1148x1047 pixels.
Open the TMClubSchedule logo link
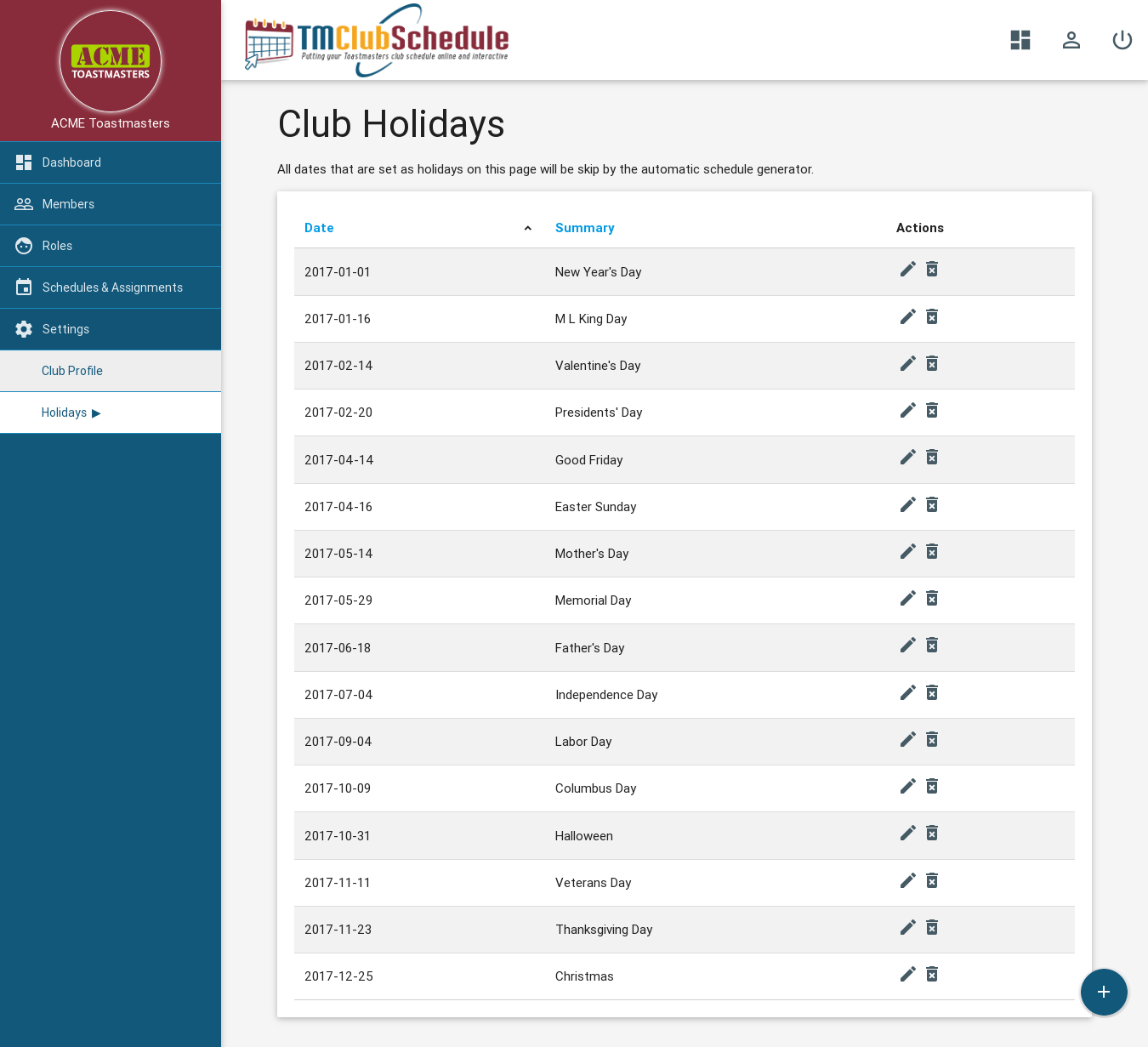tap(377, 40)
